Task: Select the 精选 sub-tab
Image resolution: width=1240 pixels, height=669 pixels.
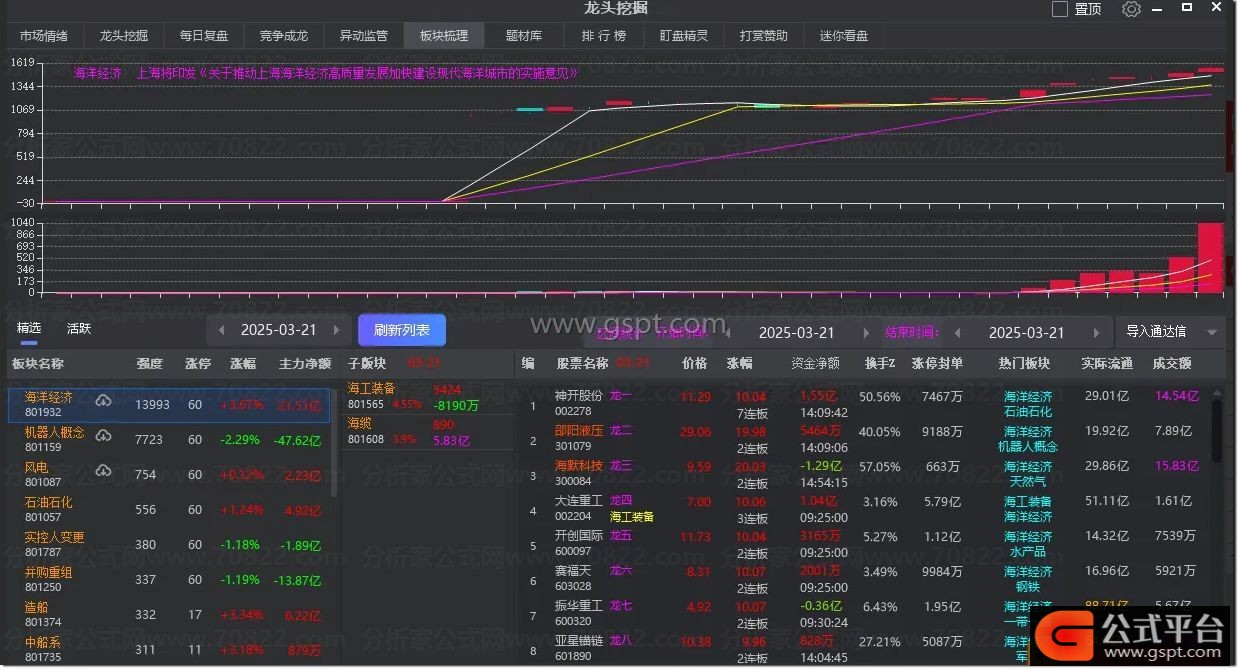Action: [29, 328]
